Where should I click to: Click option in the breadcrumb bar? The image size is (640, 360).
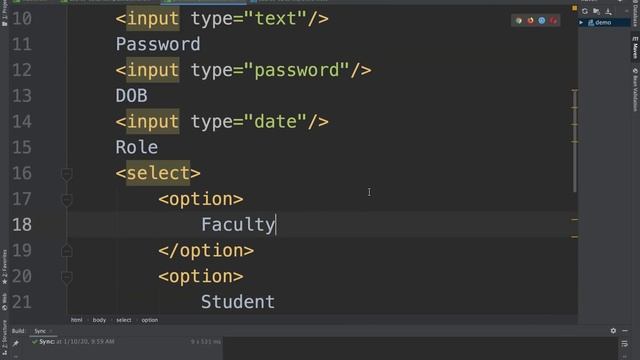tap(150, 320)
